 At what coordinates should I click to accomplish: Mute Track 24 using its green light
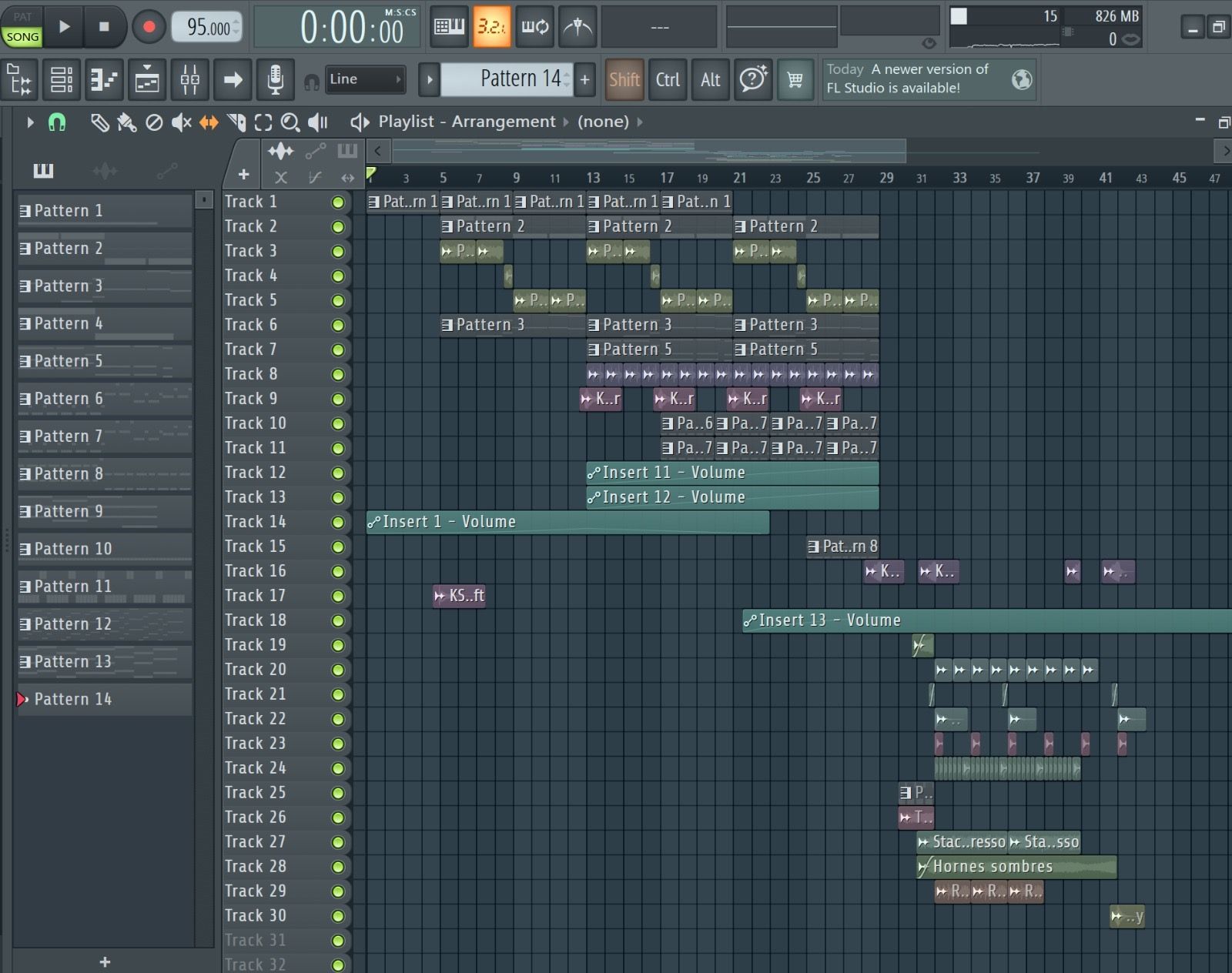(337, 769)
